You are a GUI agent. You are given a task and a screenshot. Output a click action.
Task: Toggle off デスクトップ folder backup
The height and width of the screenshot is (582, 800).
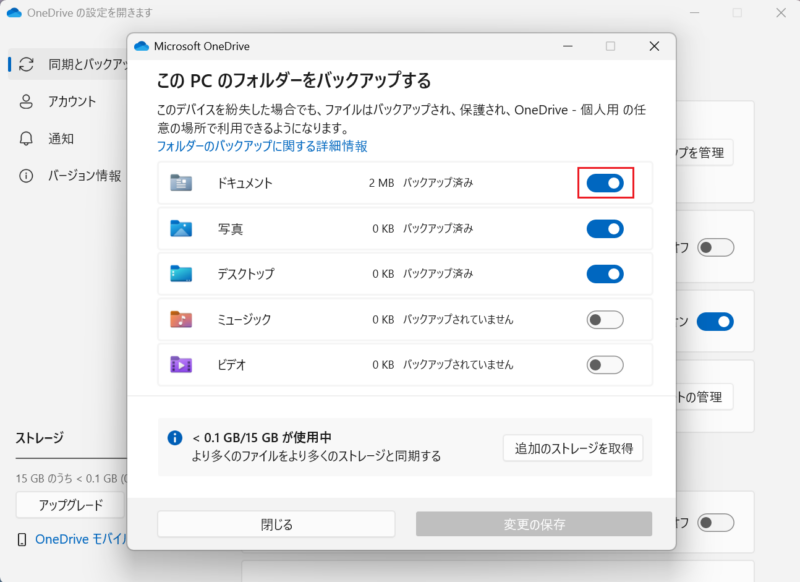pyautogui.click(x=605, y=274)
